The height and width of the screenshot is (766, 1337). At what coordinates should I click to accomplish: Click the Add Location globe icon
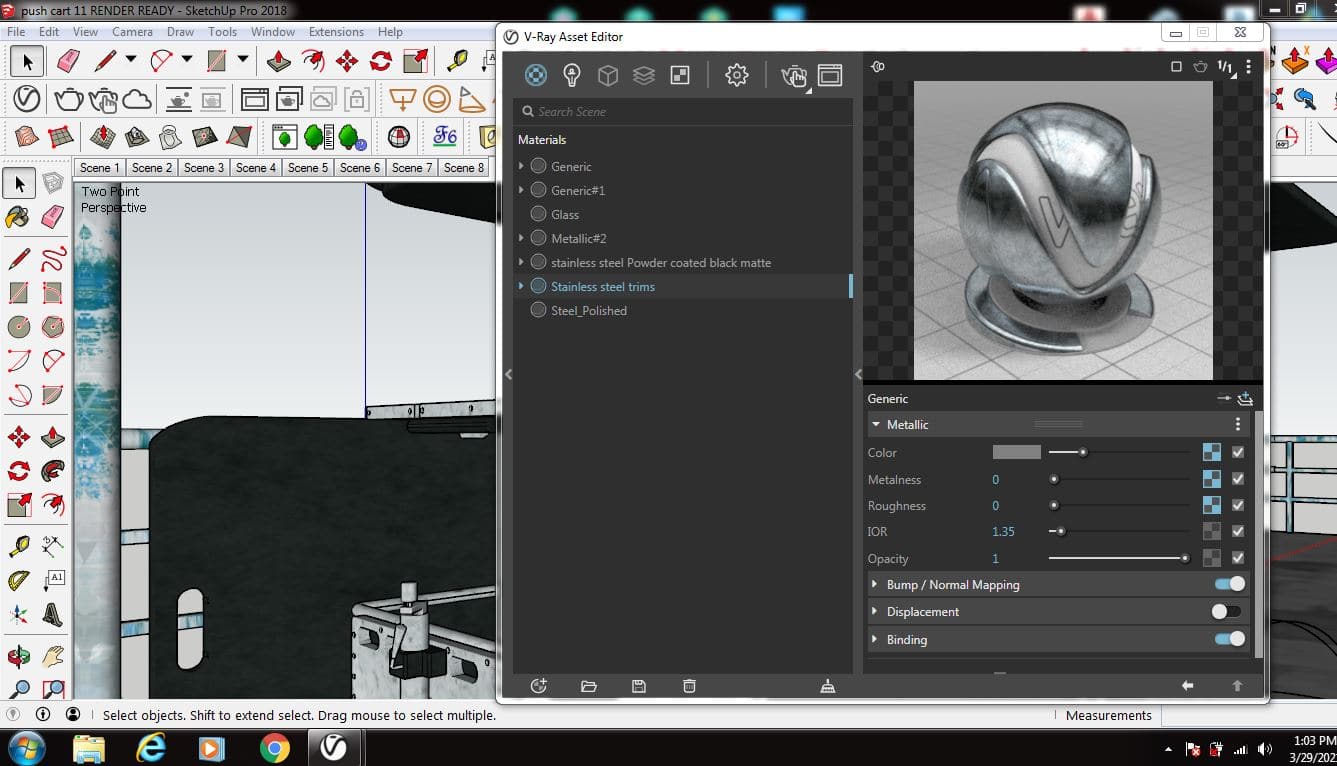(x=399, y=136)
